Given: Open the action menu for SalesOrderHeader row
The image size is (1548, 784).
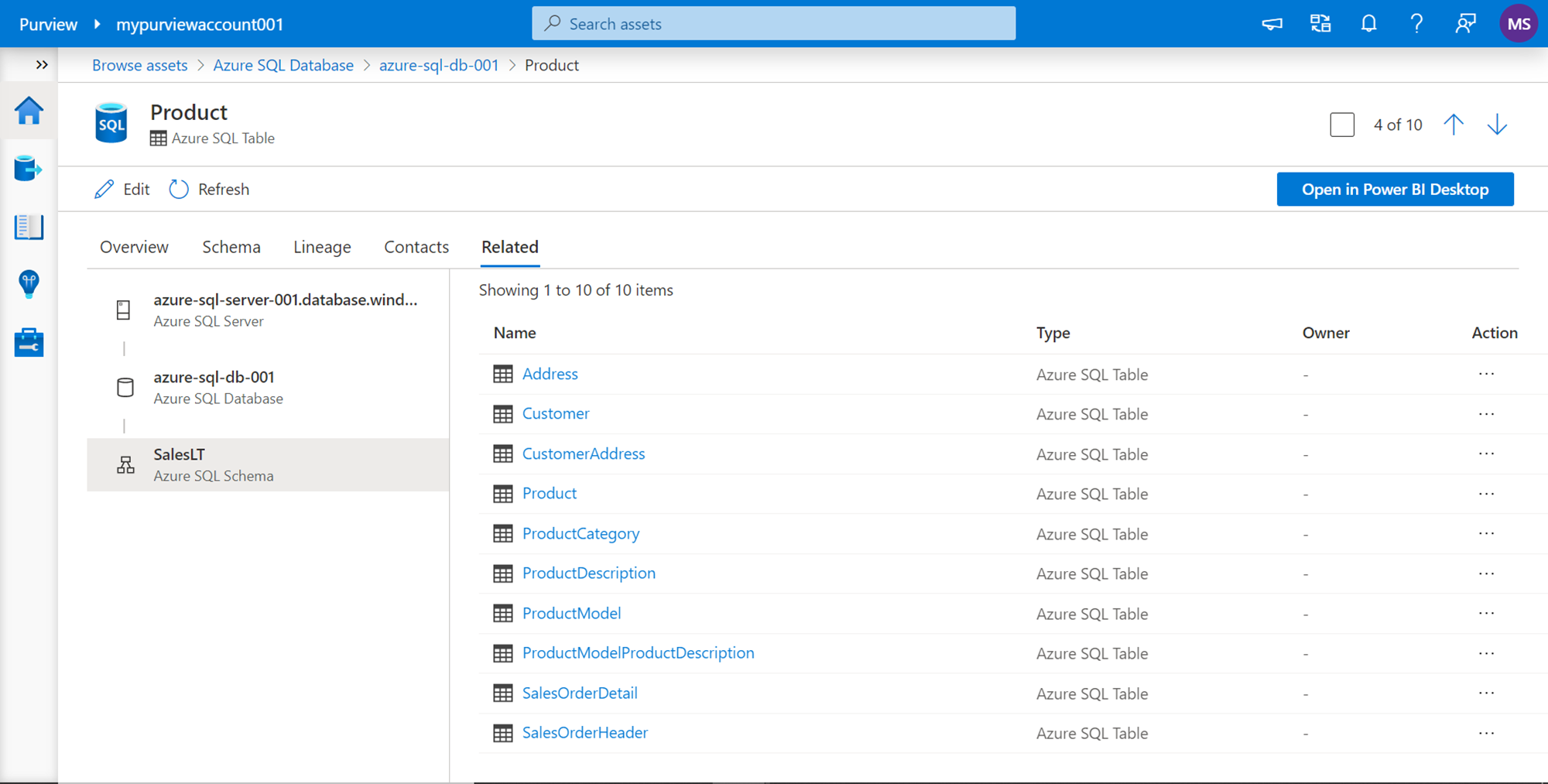Looking at the screenshot, I should pyautogui.click(x=1486, y=733).
